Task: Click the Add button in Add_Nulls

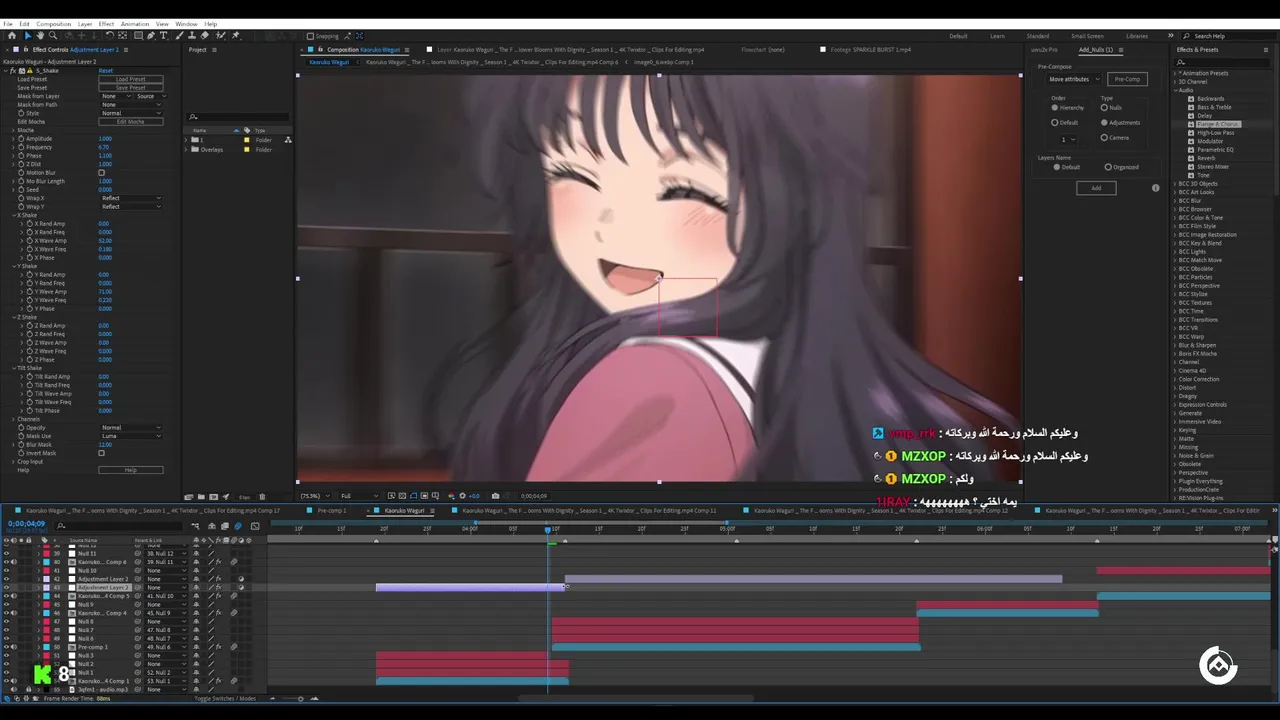Action: click(x=1096, y=188)
